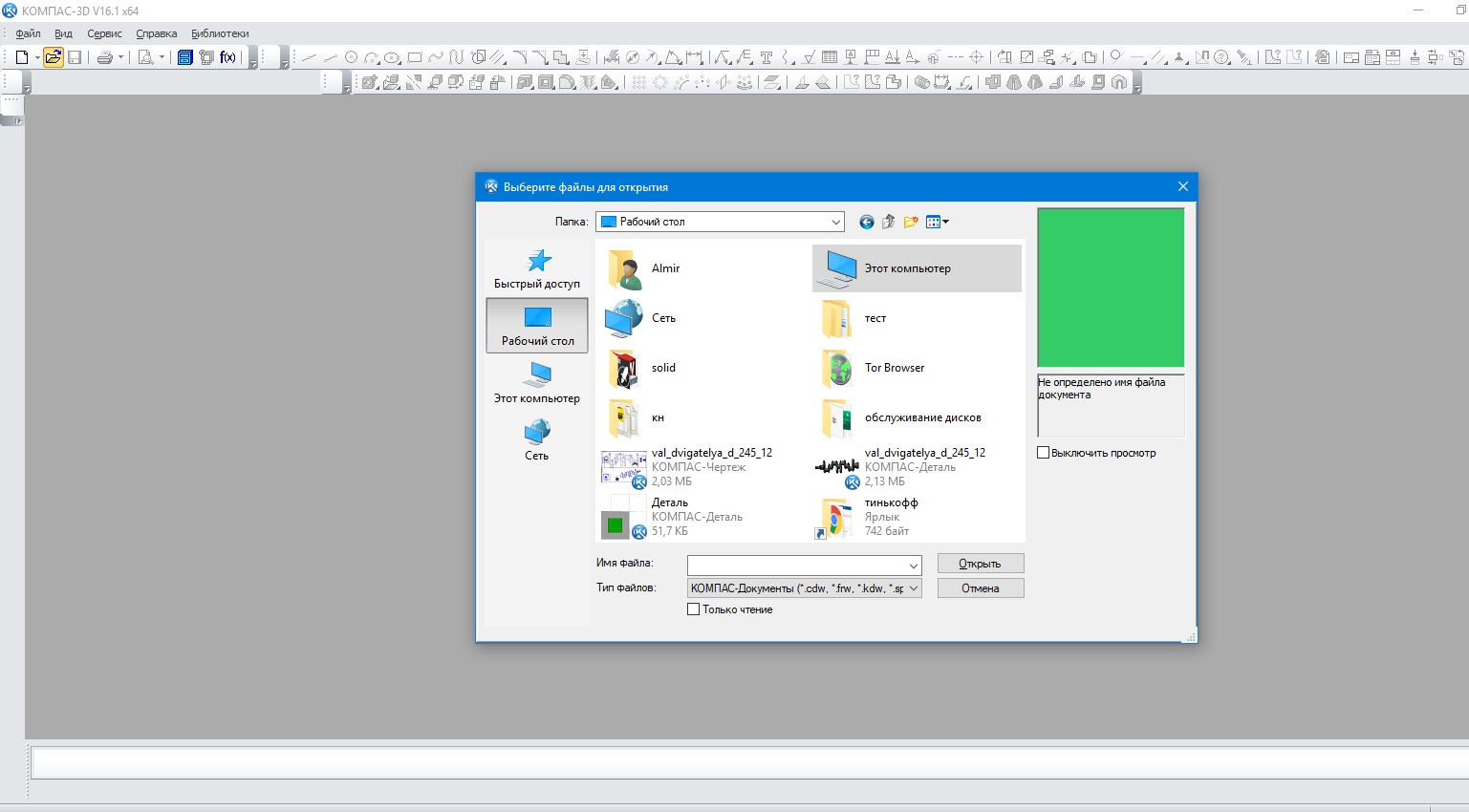
Task: Click the Отмена button
Action: (x=981, y=588)
